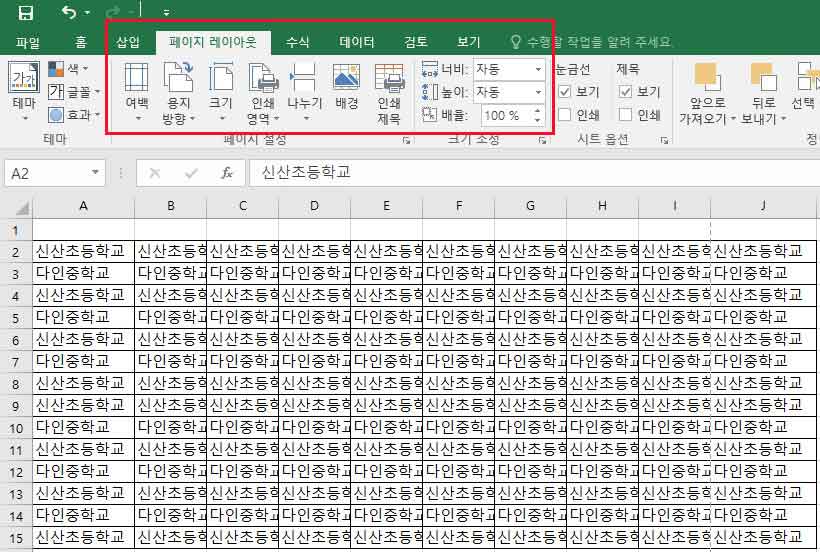The width and height of the screenshot is (820, 552).
Task: Open the Name Box dropdown arrow
Action: click(95, 172)
